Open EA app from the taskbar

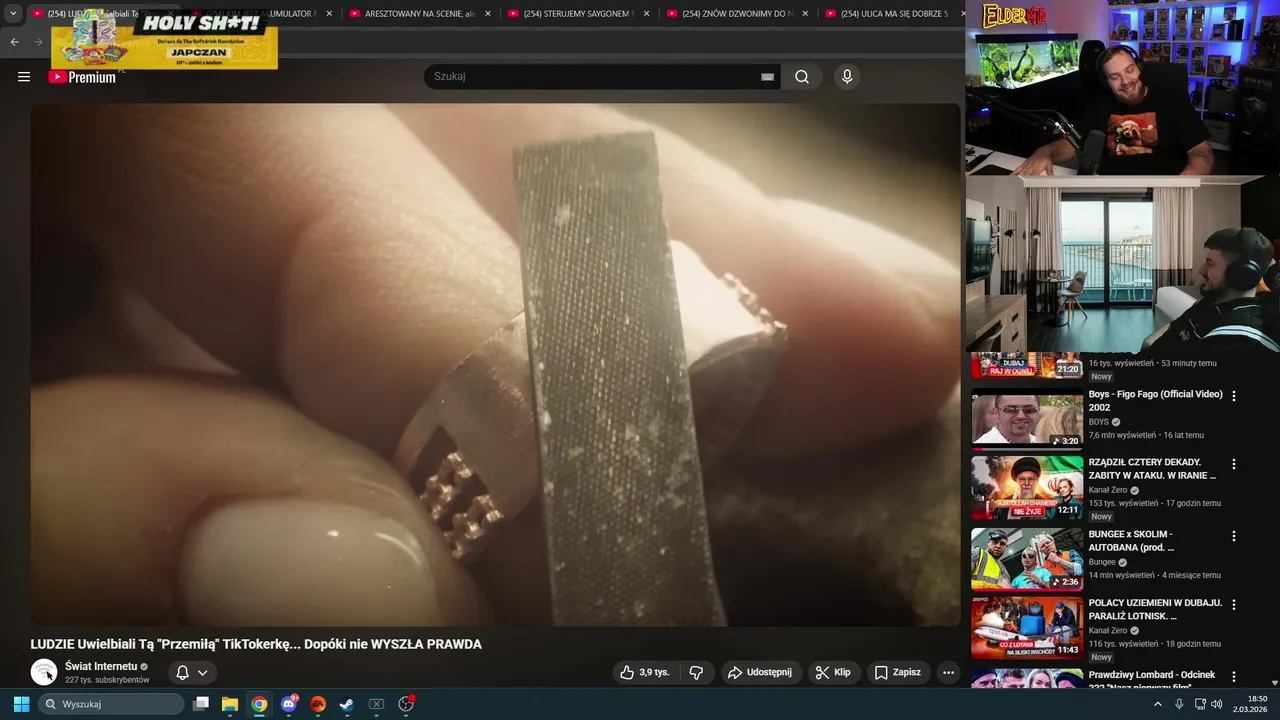click(318, 704)
